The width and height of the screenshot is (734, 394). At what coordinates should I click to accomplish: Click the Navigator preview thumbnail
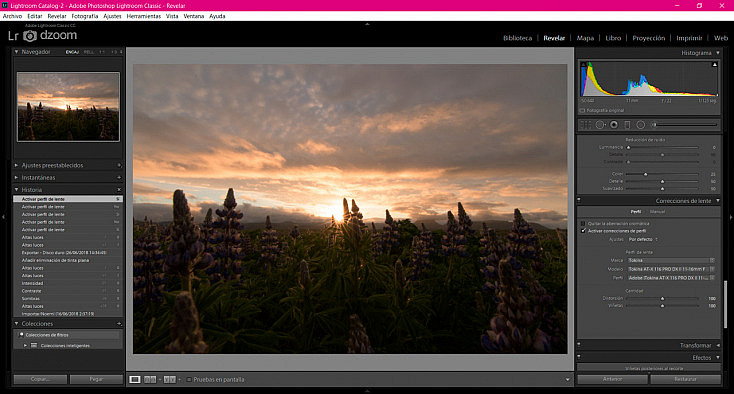click(x=68, y=107)
